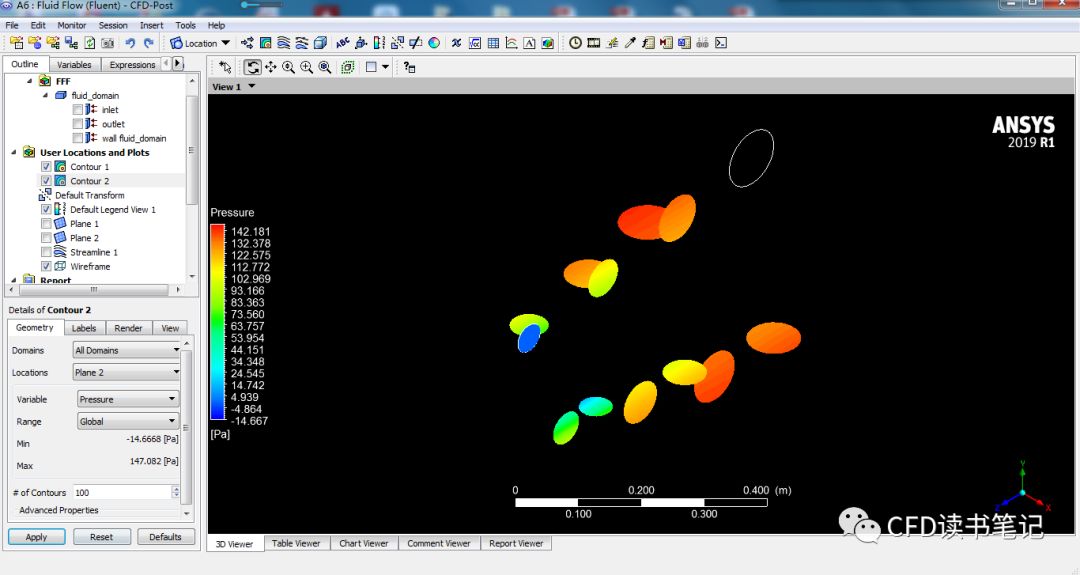1080x575 pixels.
Task: Select the Probe tool icon
Action: tap(630, 43)
